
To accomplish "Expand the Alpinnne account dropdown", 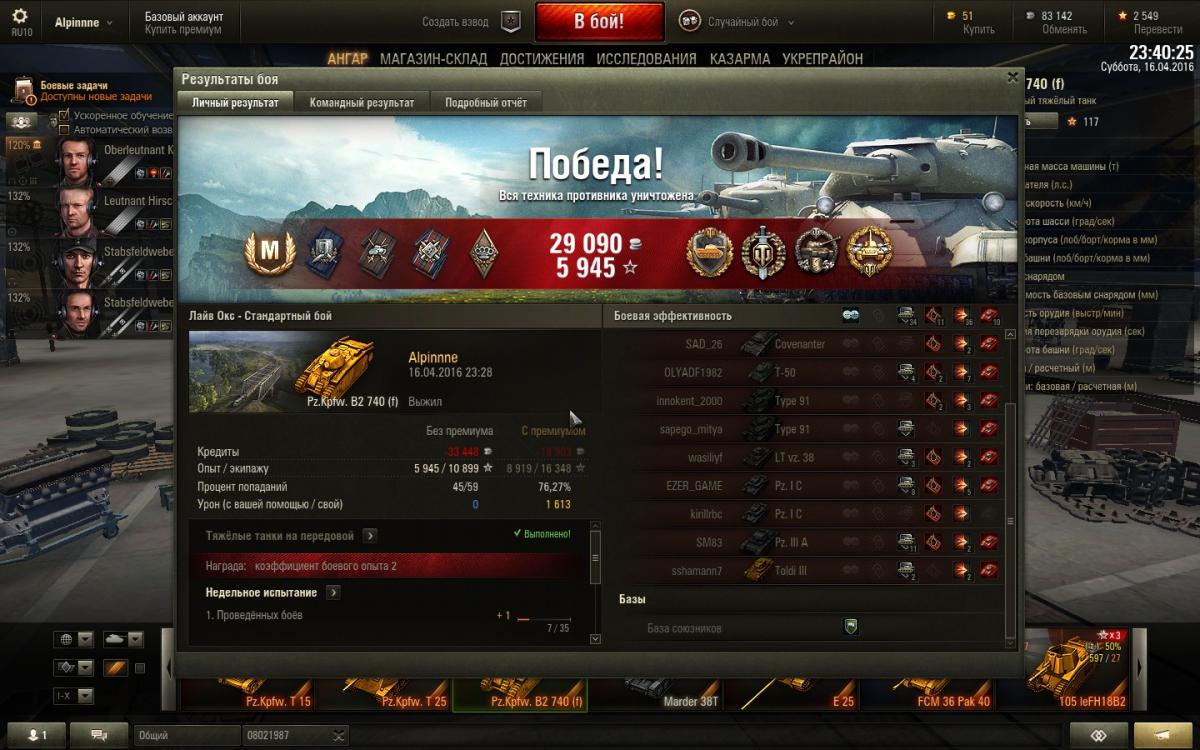I will point(83,22).
